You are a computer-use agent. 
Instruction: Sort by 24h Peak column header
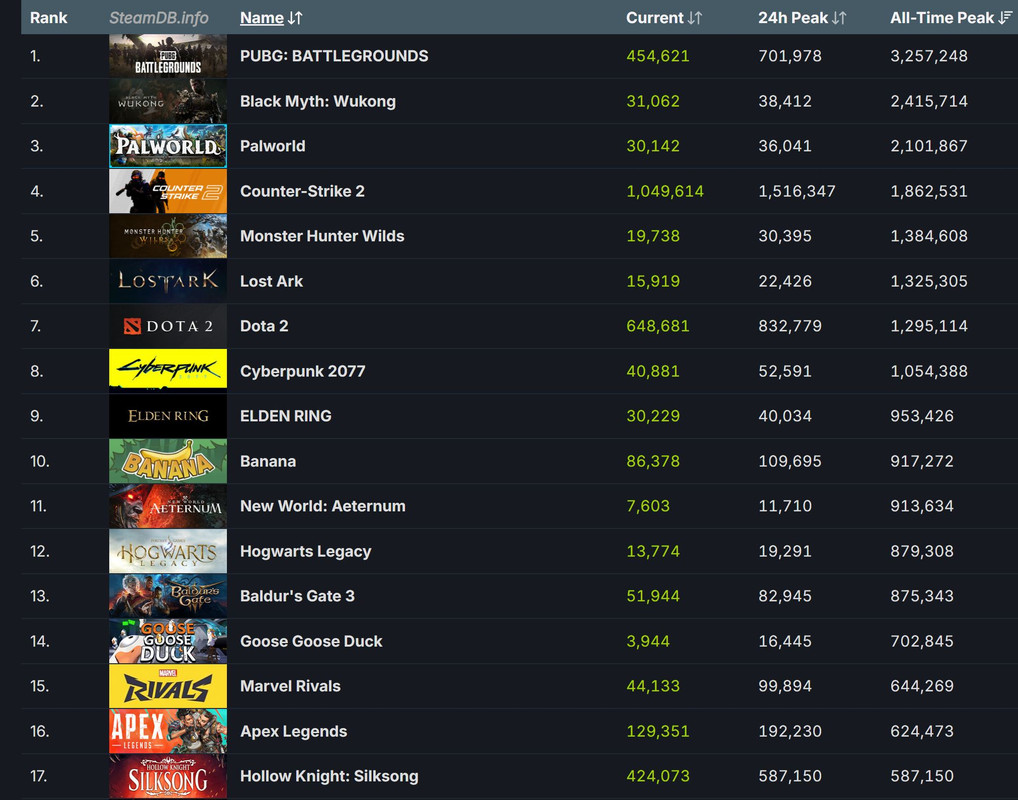(x=793, y=18)
